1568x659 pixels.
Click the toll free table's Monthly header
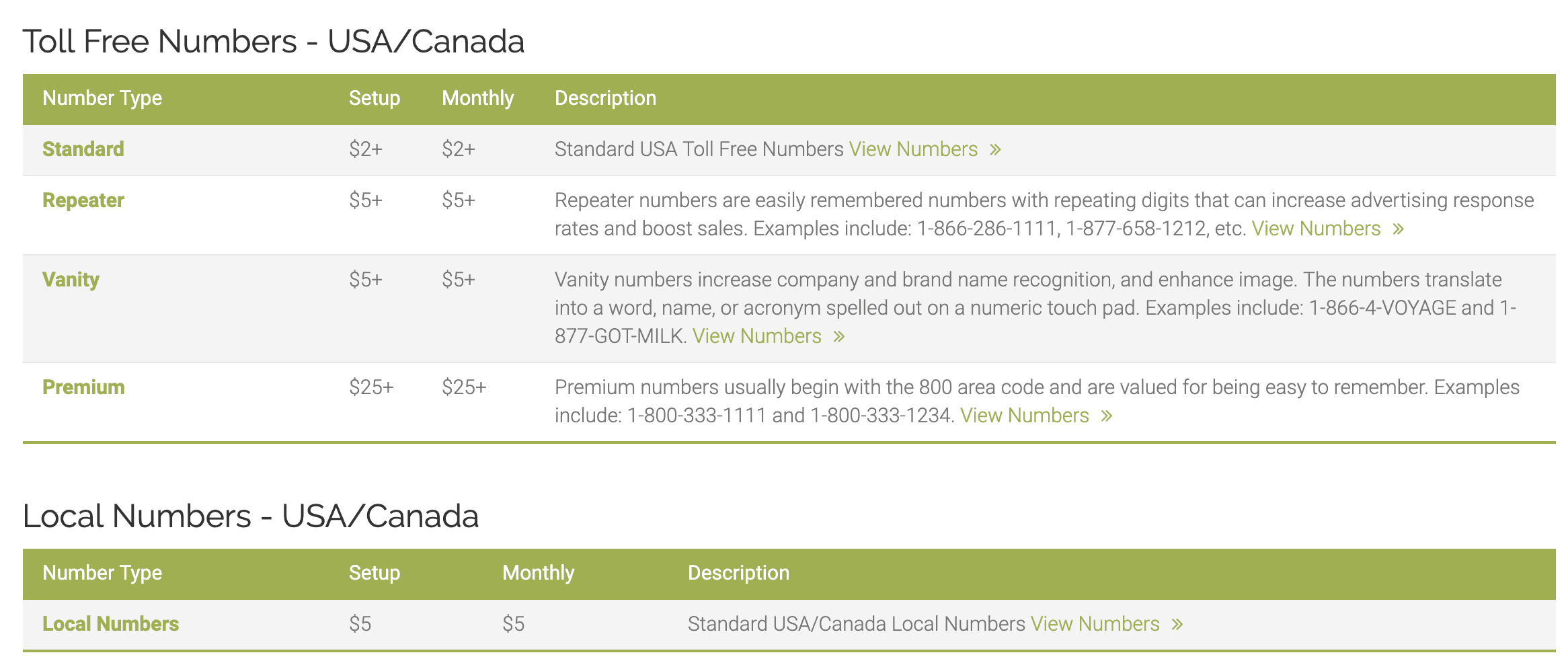click(x=477, y=98)
